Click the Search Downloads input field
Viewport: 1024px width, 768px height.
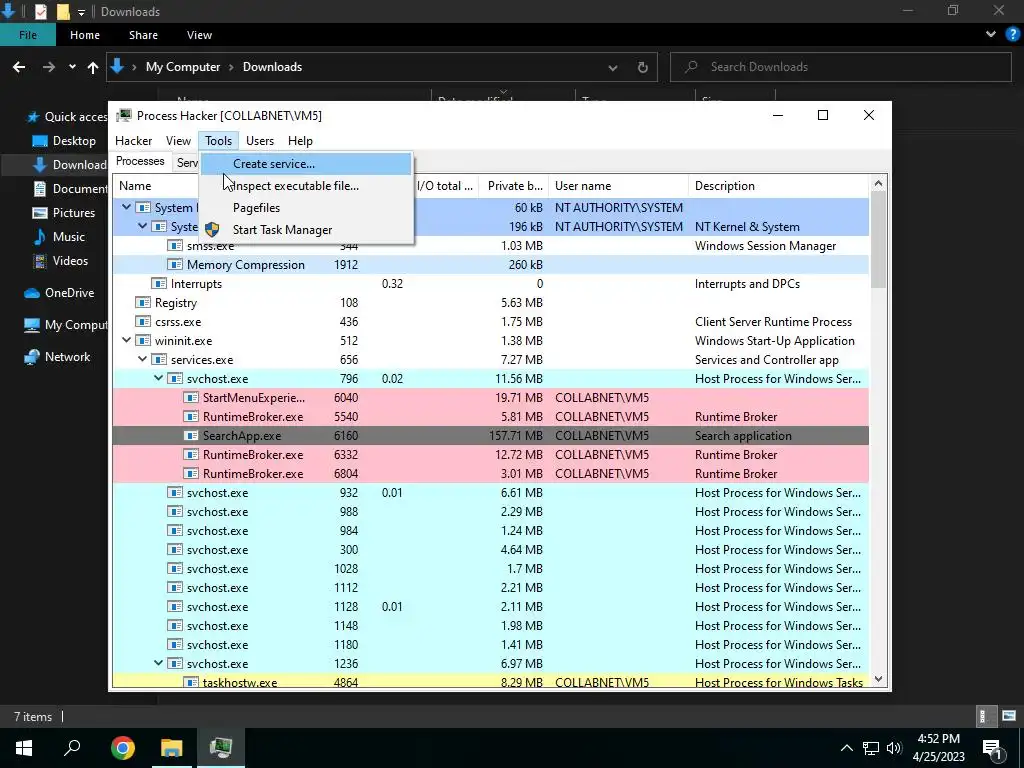point(840,67)
